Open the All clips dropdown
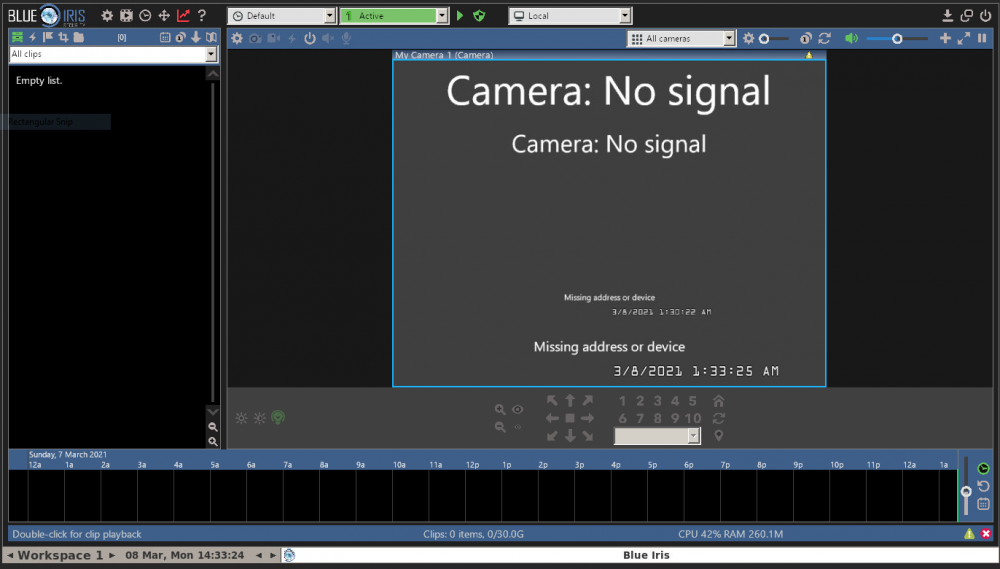The height and width of the screenshot is (569, 1000). 114,54
